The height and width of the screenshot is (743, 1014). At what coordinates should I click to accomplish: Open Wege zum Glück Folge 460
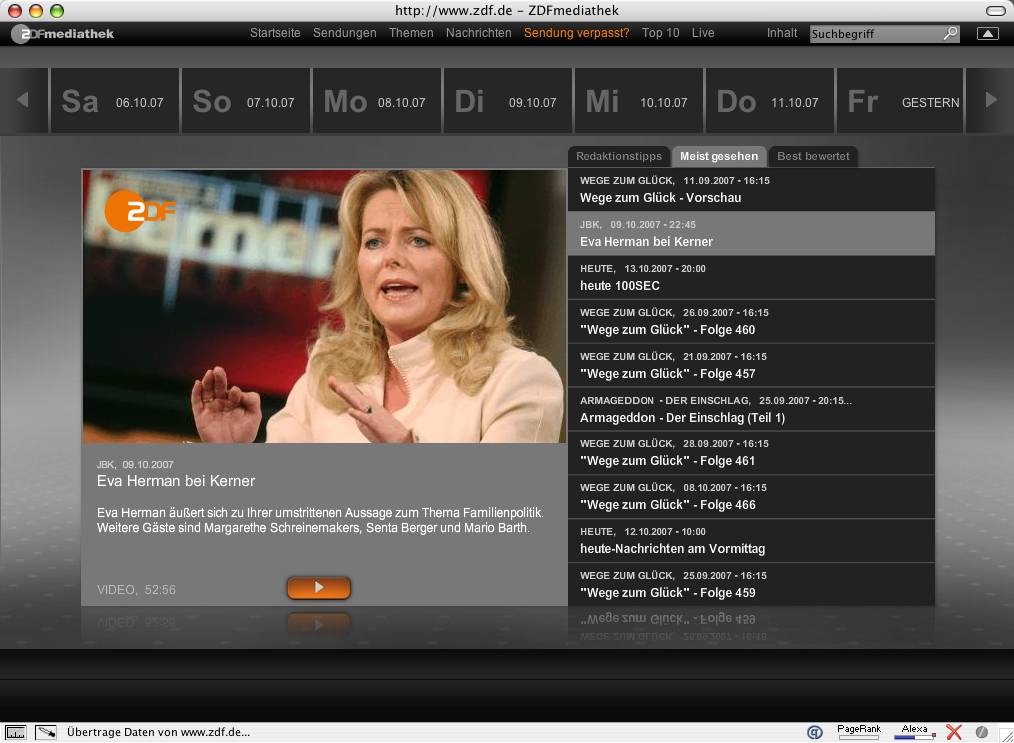pos(751,321)
